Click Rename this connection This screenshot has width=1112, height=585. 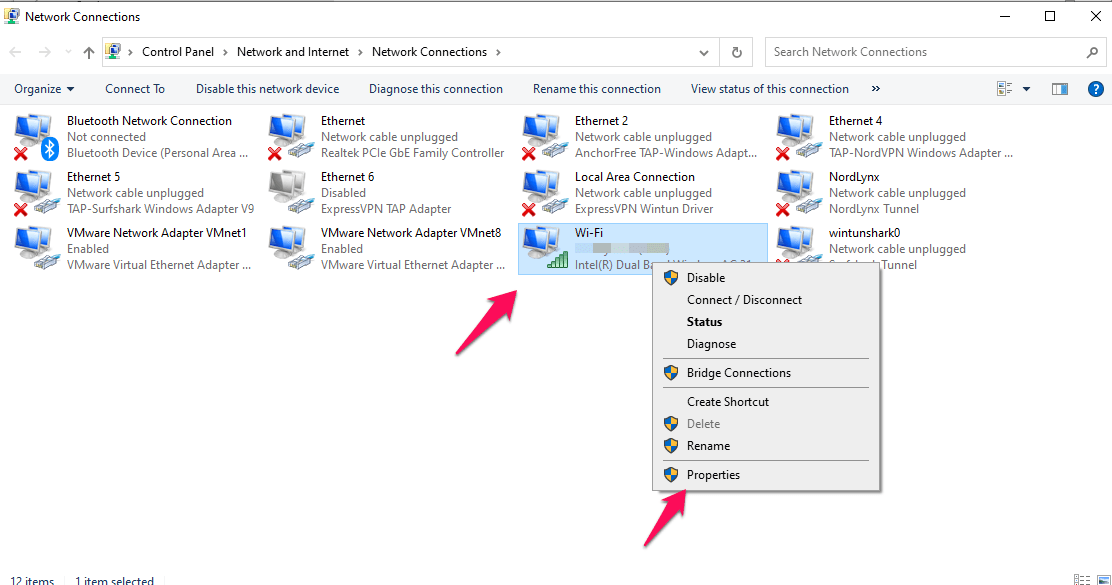(x=596, y=89)
